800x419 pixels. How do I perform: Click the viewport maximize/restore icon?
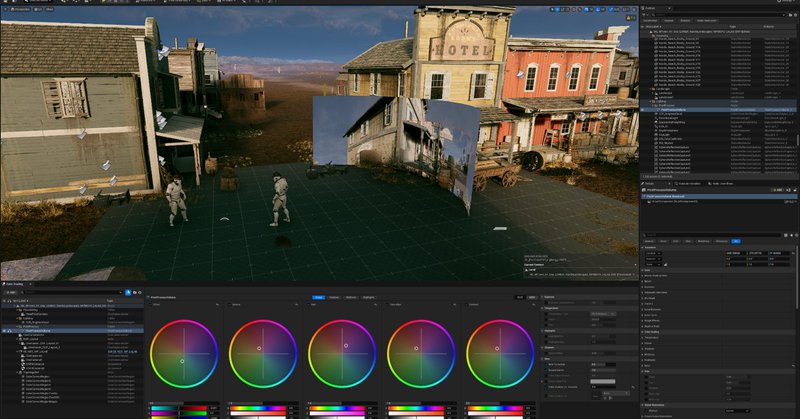[x=634, y=9]
